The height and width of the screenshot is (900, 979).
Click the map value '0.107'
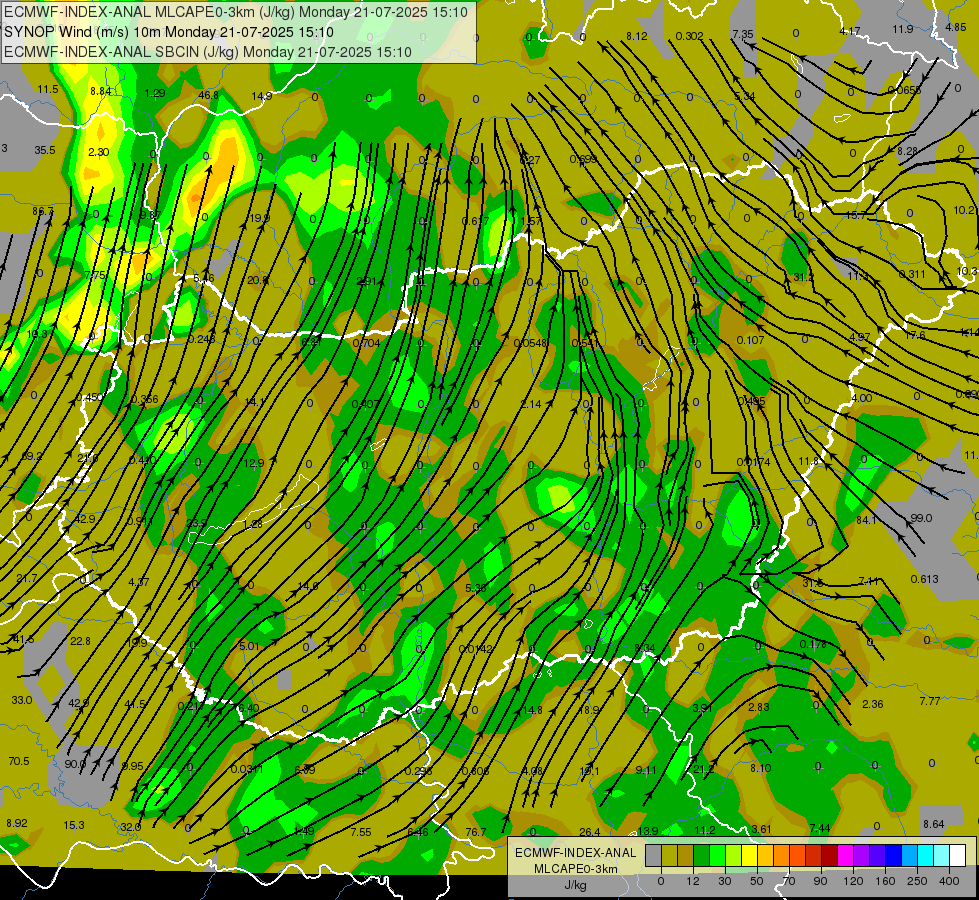[x=750, y=340]
